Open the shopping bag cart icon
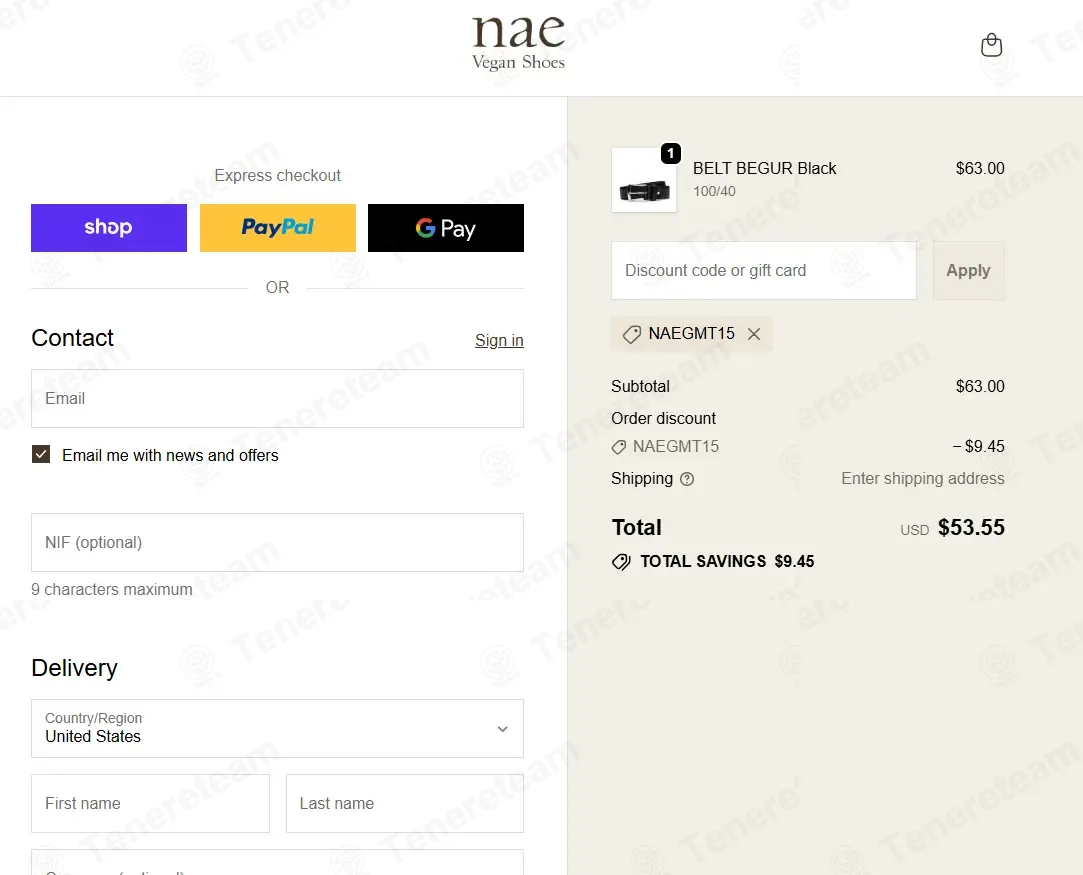 tap(991, 45)
